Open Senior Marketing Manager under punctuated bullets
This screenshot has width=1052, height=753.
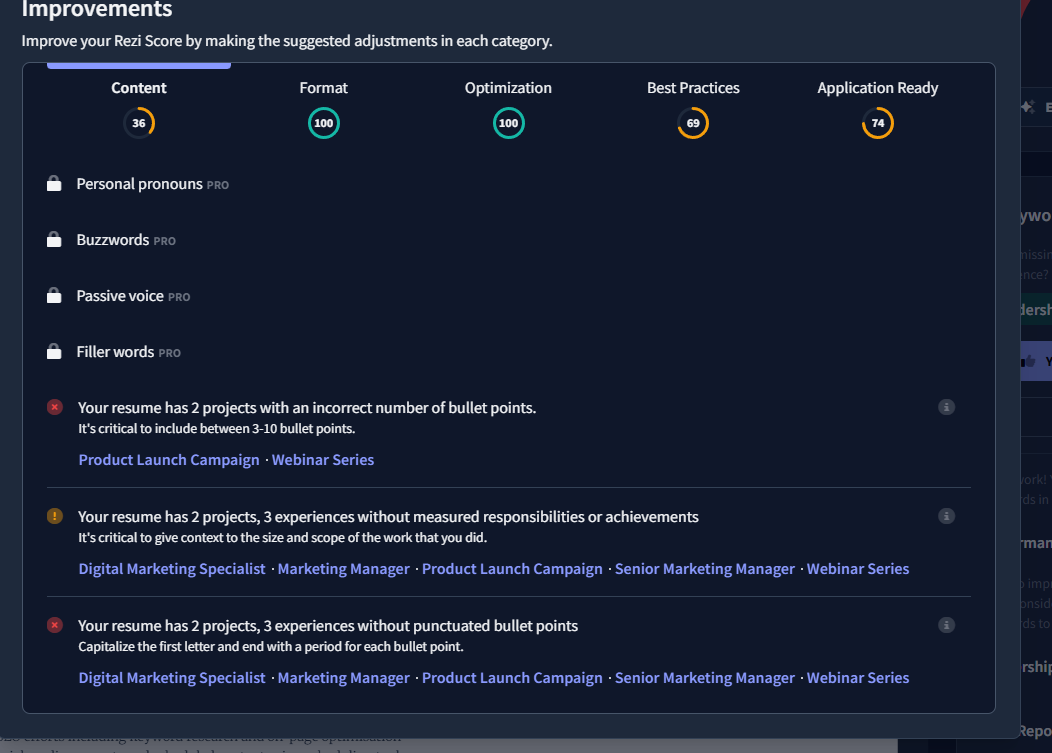point(704,678)
